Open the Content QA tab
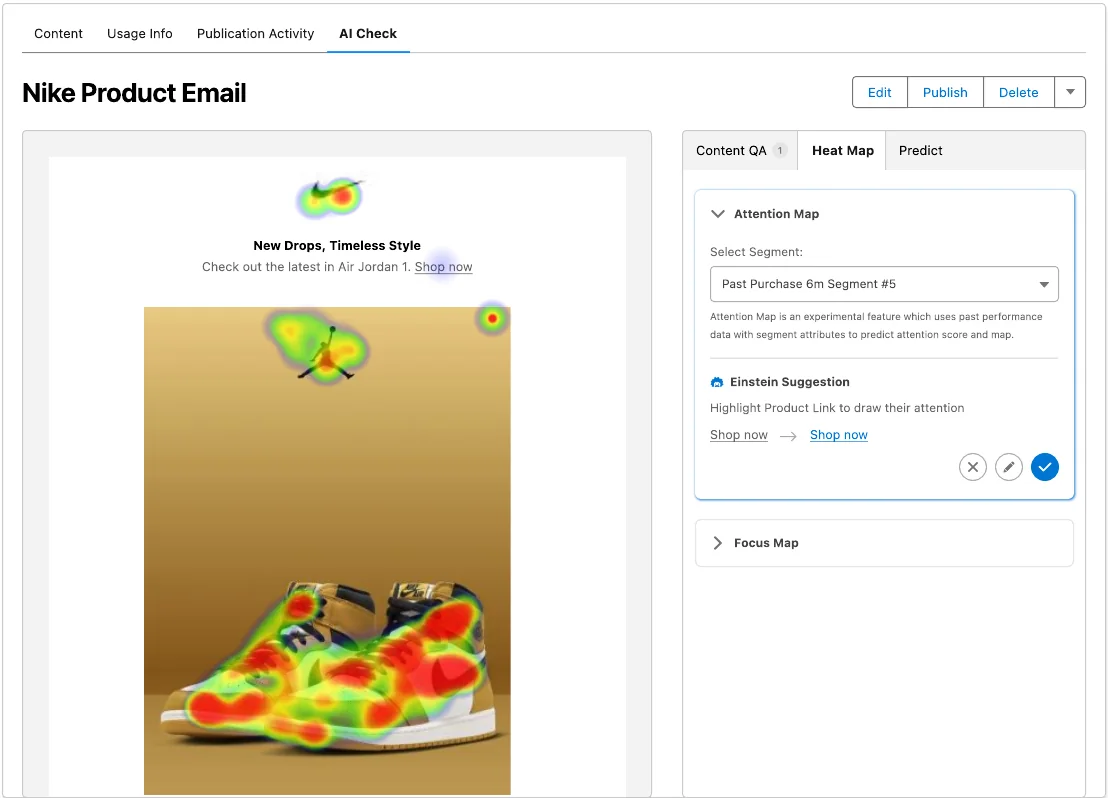Viewport: 1108px width, 798px height. pos(740,151)
